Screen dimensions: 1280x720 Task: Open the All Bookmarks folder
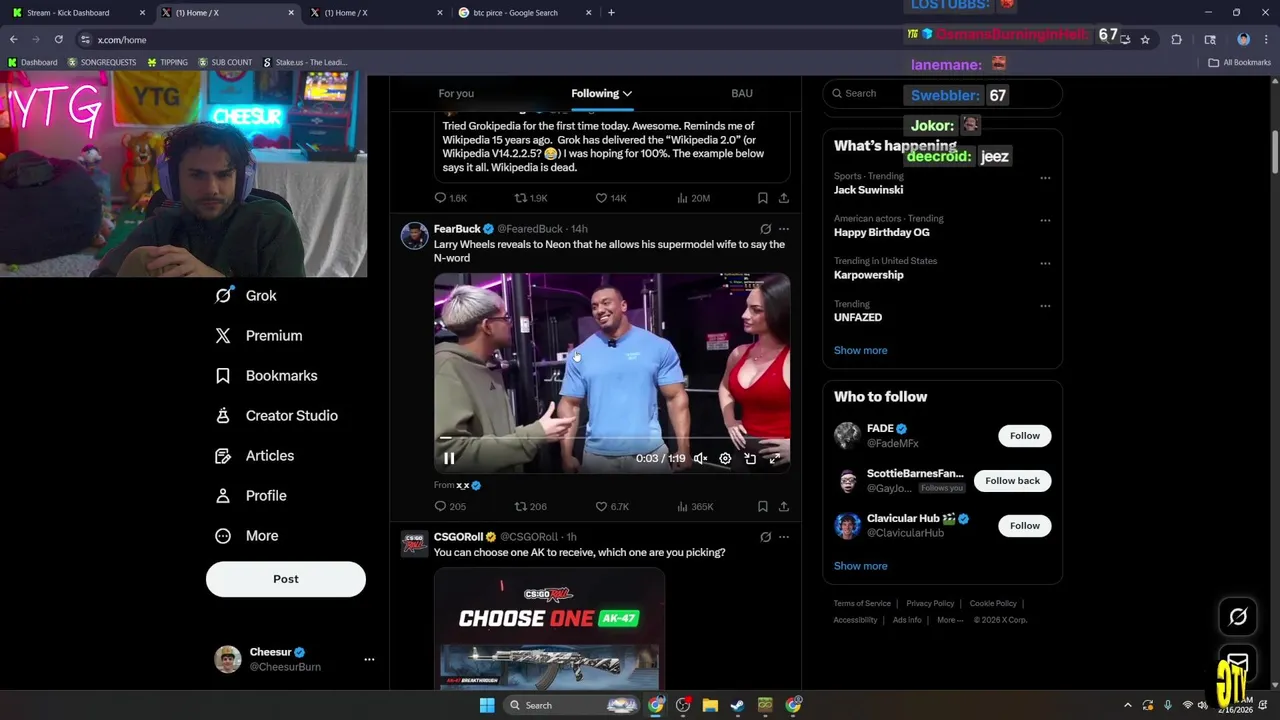(1240, 62)
